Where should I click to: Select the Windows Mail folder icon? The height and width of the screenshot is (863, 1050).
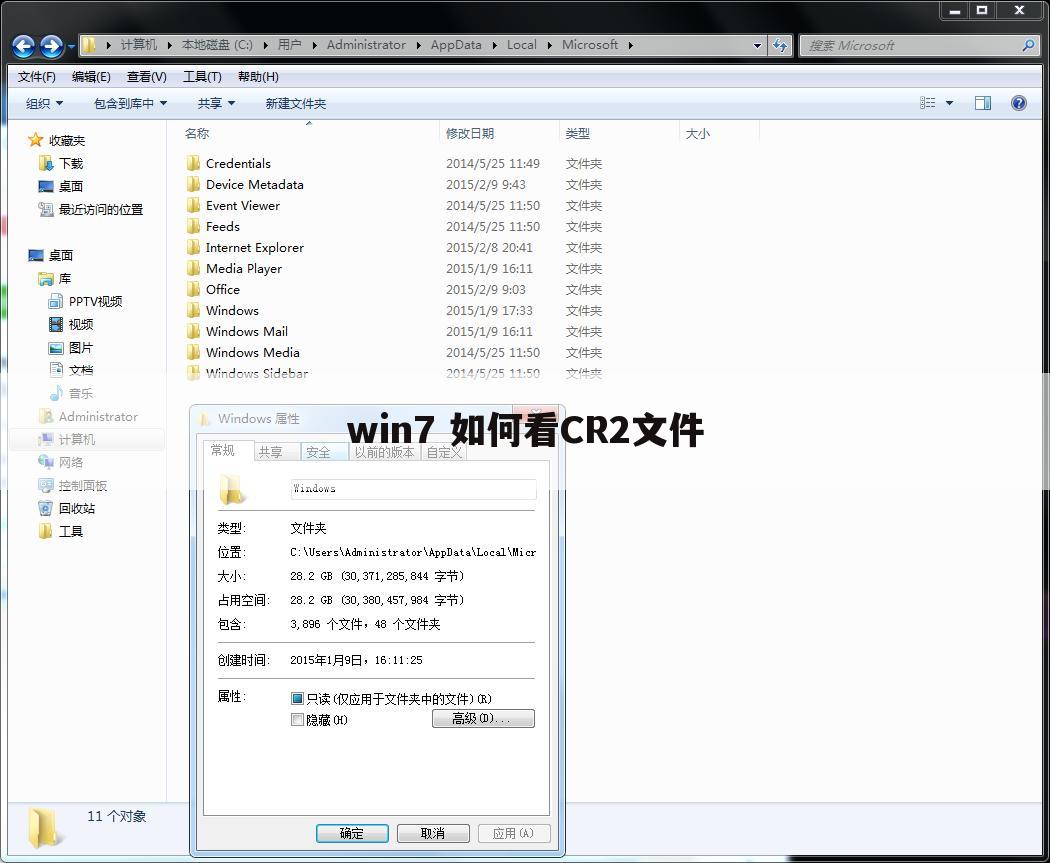[x=194, y=331]
